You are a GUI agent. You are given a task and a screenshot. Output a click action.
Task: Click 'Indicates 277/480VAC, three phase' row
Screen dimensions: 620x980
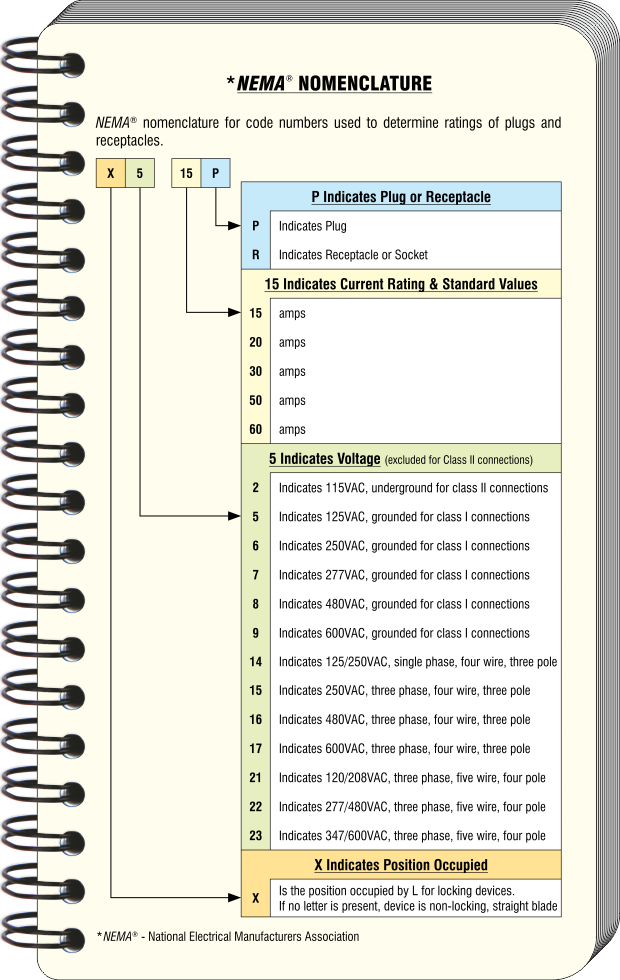[401, 807]
